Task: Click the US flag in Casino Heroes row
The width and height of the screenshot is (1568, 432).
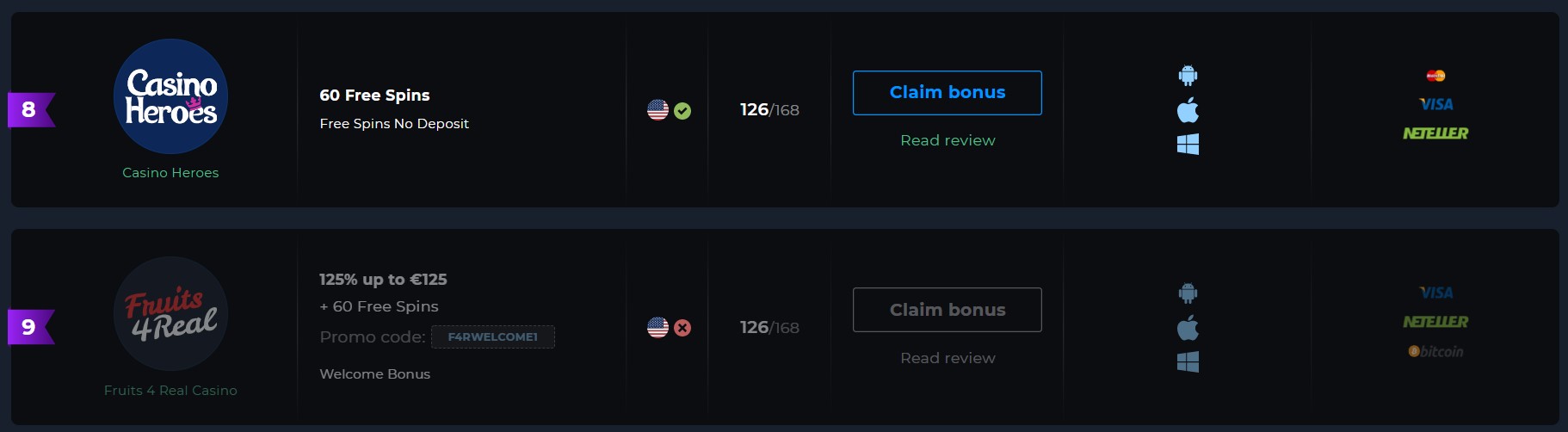Action: click(657, 110)
